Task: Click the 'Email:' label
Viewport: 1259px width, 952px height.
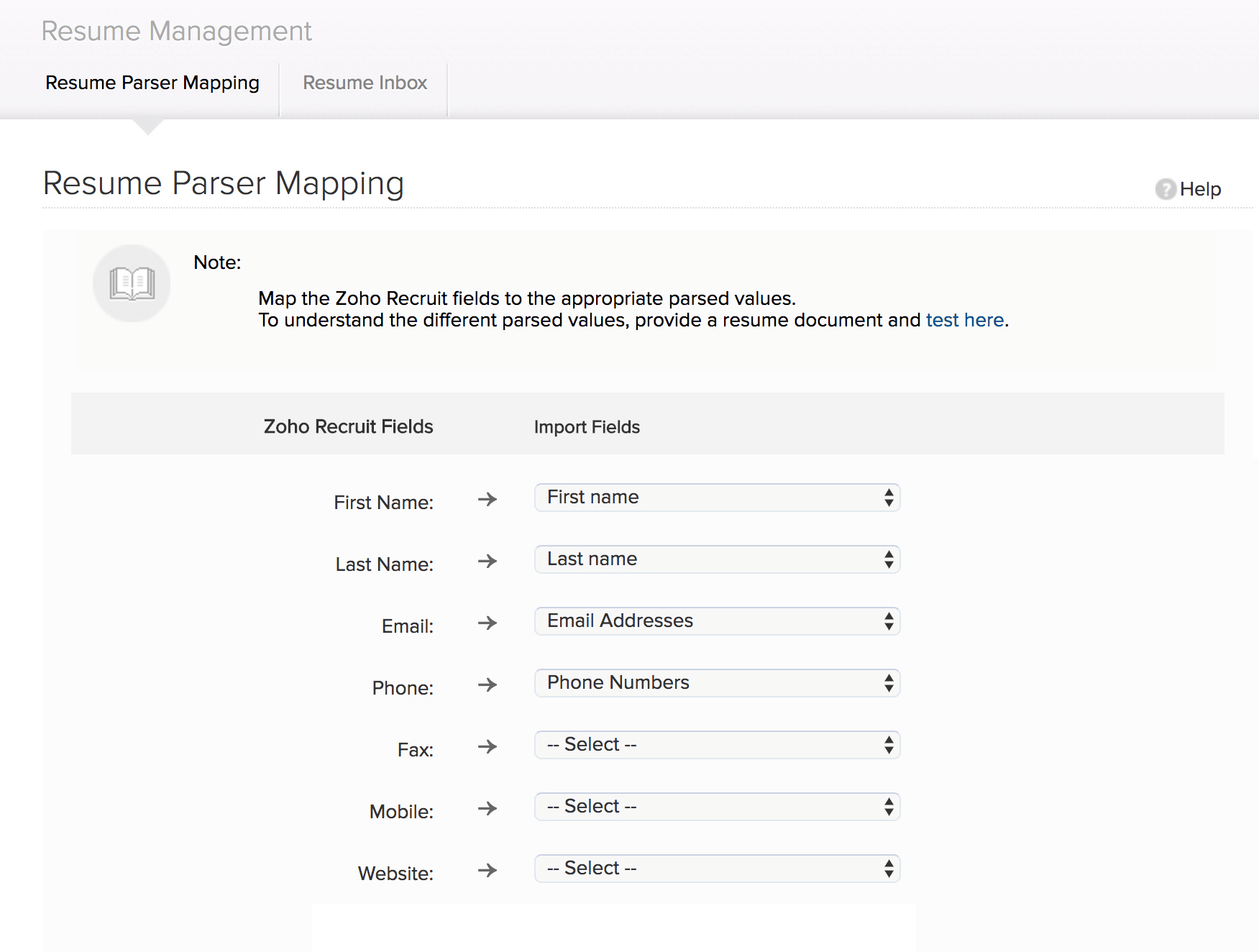Action: (x=408, y=626)
